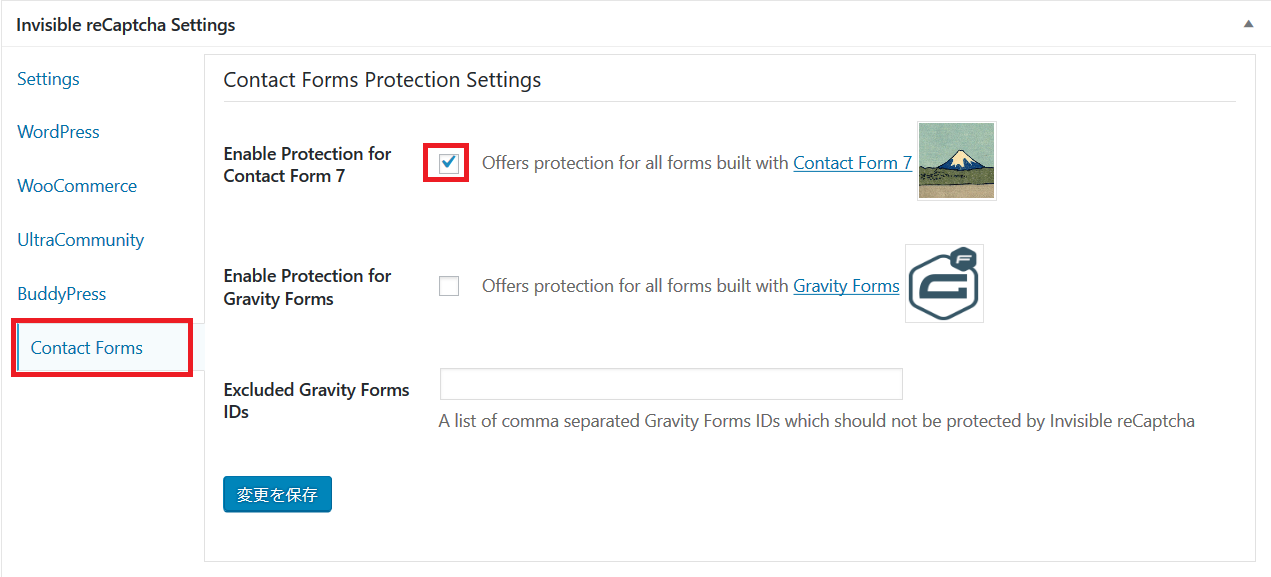Switch to the WordPress tab

coord(58,132)
